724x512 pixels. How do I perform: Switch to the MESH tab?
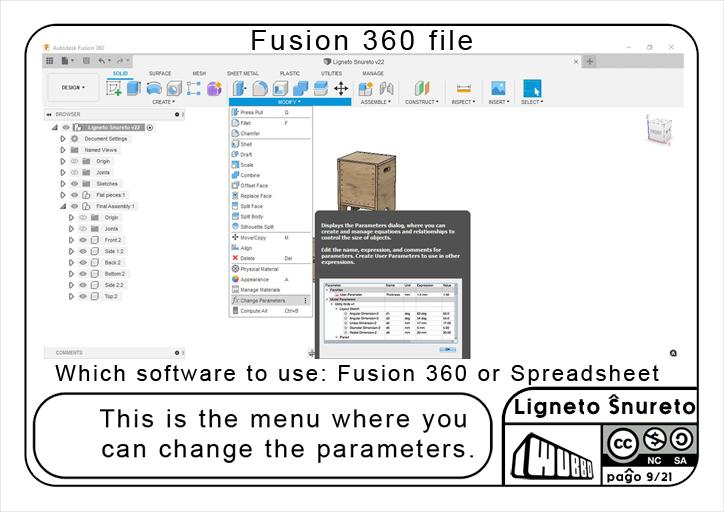coord(199,73)
